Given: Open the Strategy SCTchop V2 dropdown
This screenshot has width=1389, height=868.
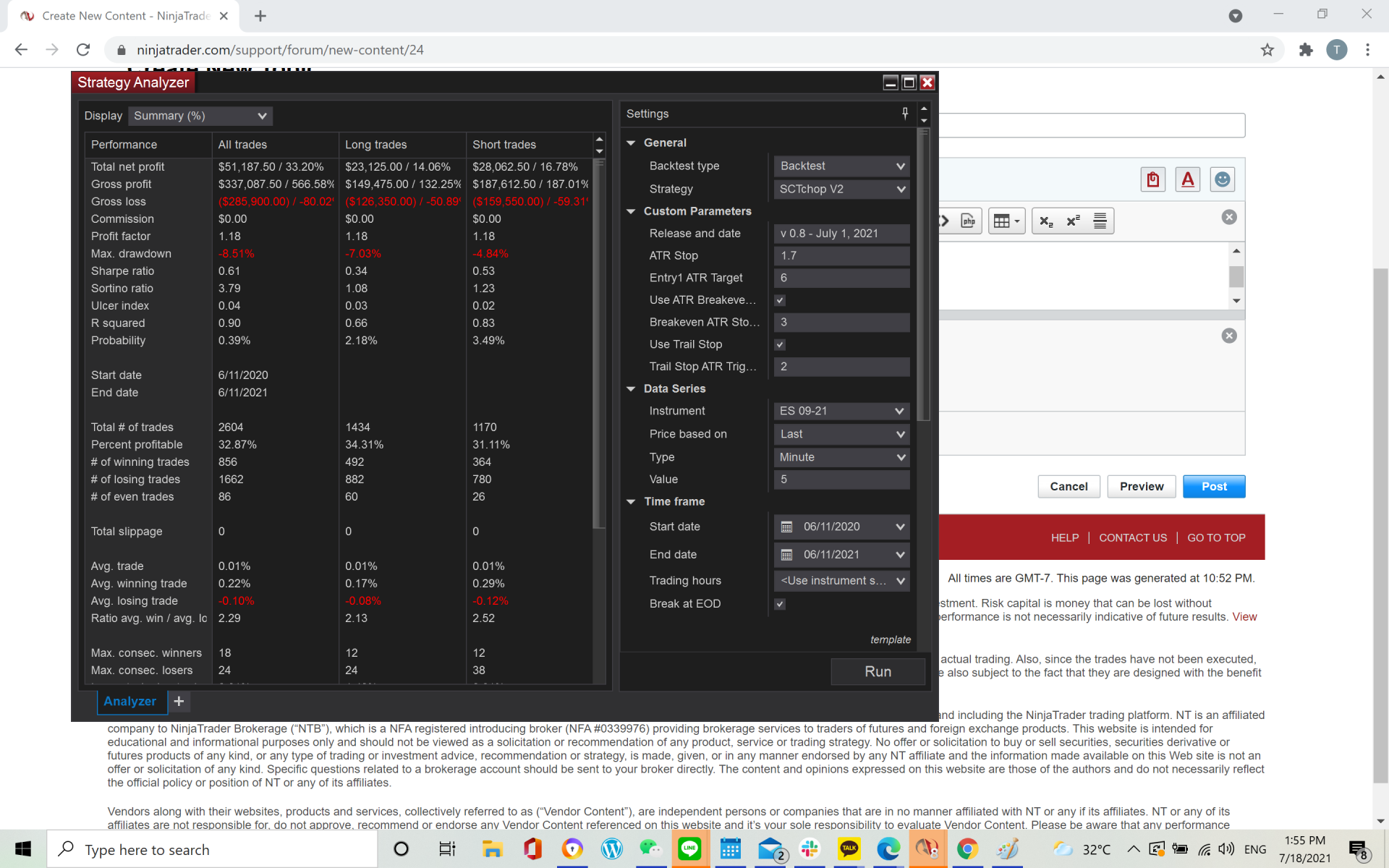Looking at the screenshot, I should (x=841, y=189).
